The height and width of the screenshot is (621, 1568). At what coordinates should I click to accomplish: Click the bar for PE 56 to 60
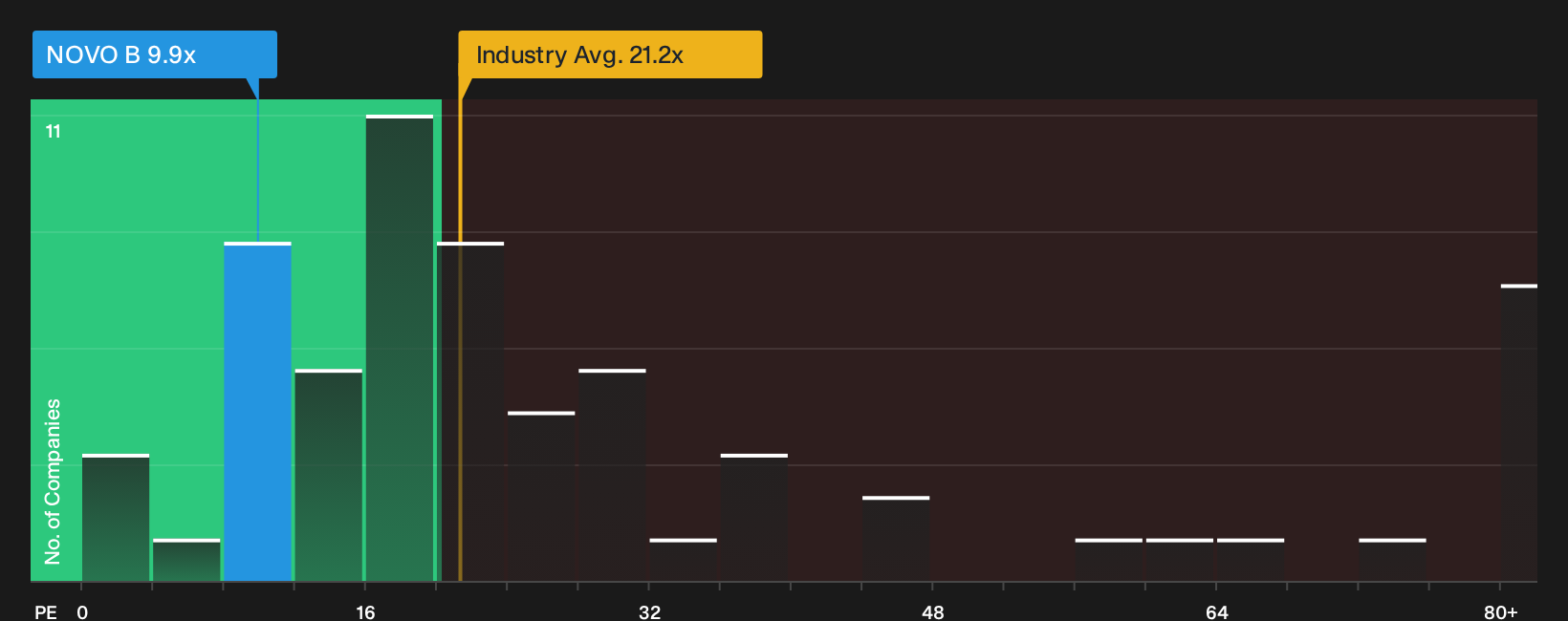[1109, 560]
